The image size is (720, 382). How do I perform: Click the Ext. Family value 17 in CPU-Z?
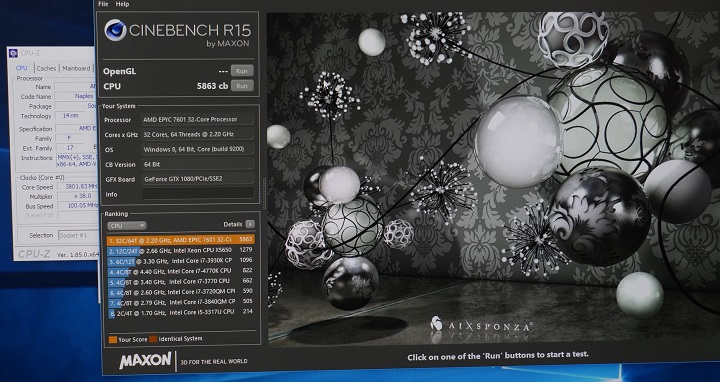pos(70,148)
